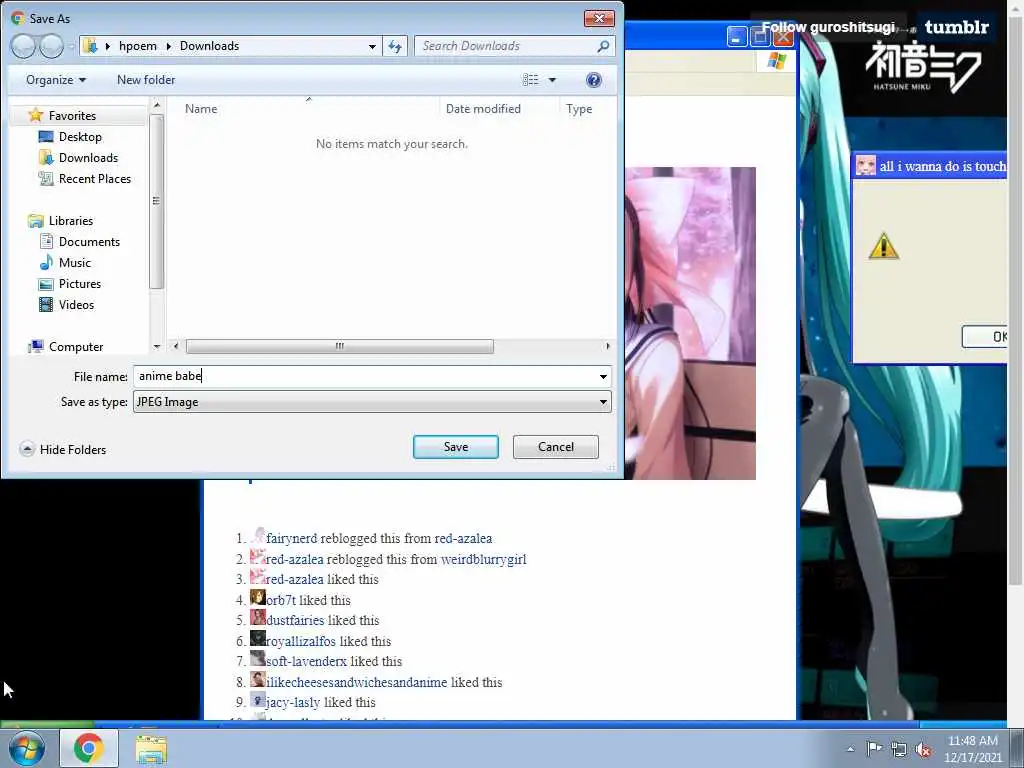Open the ilikecheesesandwichesandanime blog link
The image size is (1024, 768).
tap(357, 682)
